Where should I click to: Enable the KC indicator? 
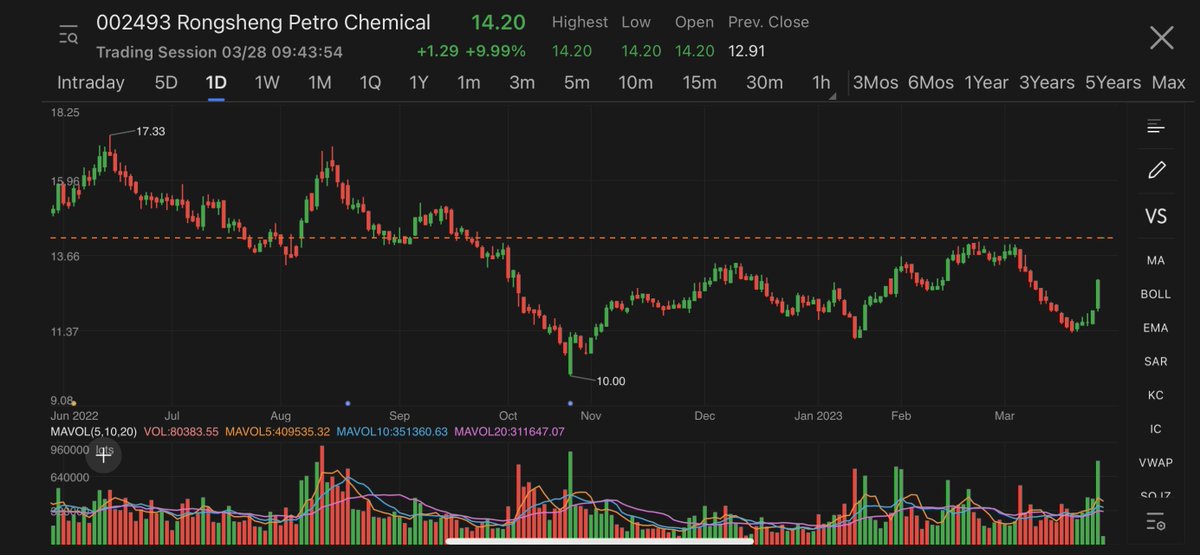(1156, 395)
